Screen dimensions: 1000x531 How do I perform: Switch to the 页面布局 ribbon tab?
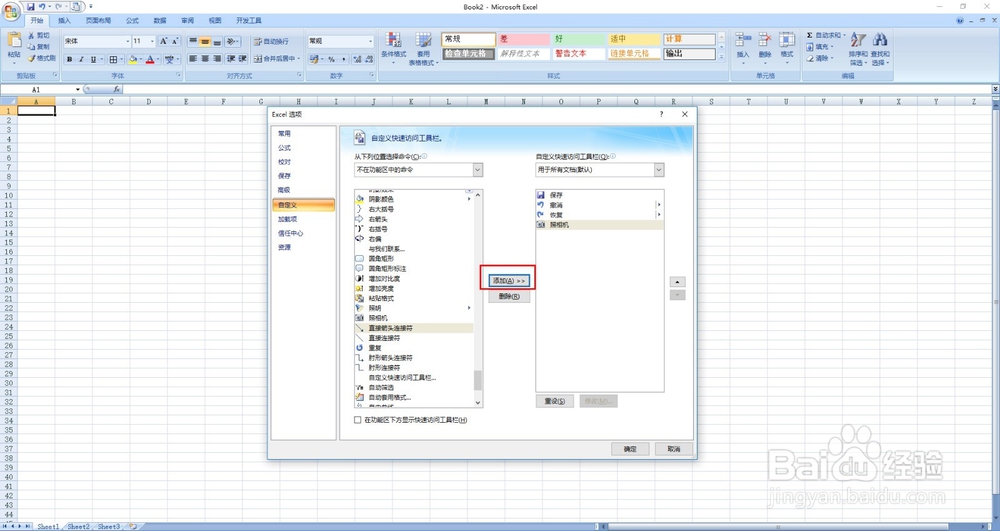point(98,20)
